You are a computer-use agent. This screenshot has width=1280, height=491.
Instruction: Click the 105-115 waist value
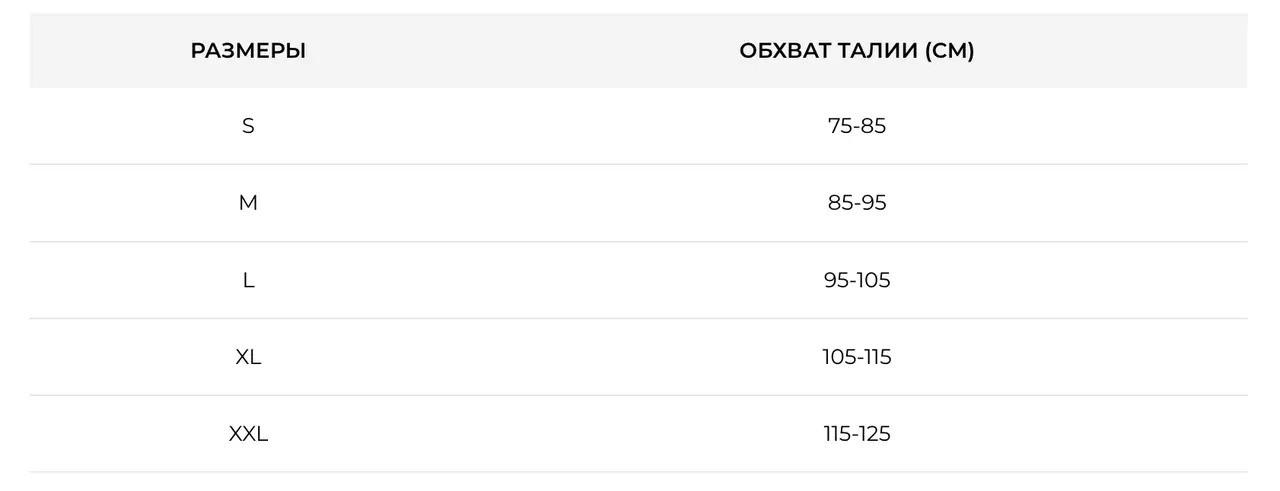click(857, 357)
